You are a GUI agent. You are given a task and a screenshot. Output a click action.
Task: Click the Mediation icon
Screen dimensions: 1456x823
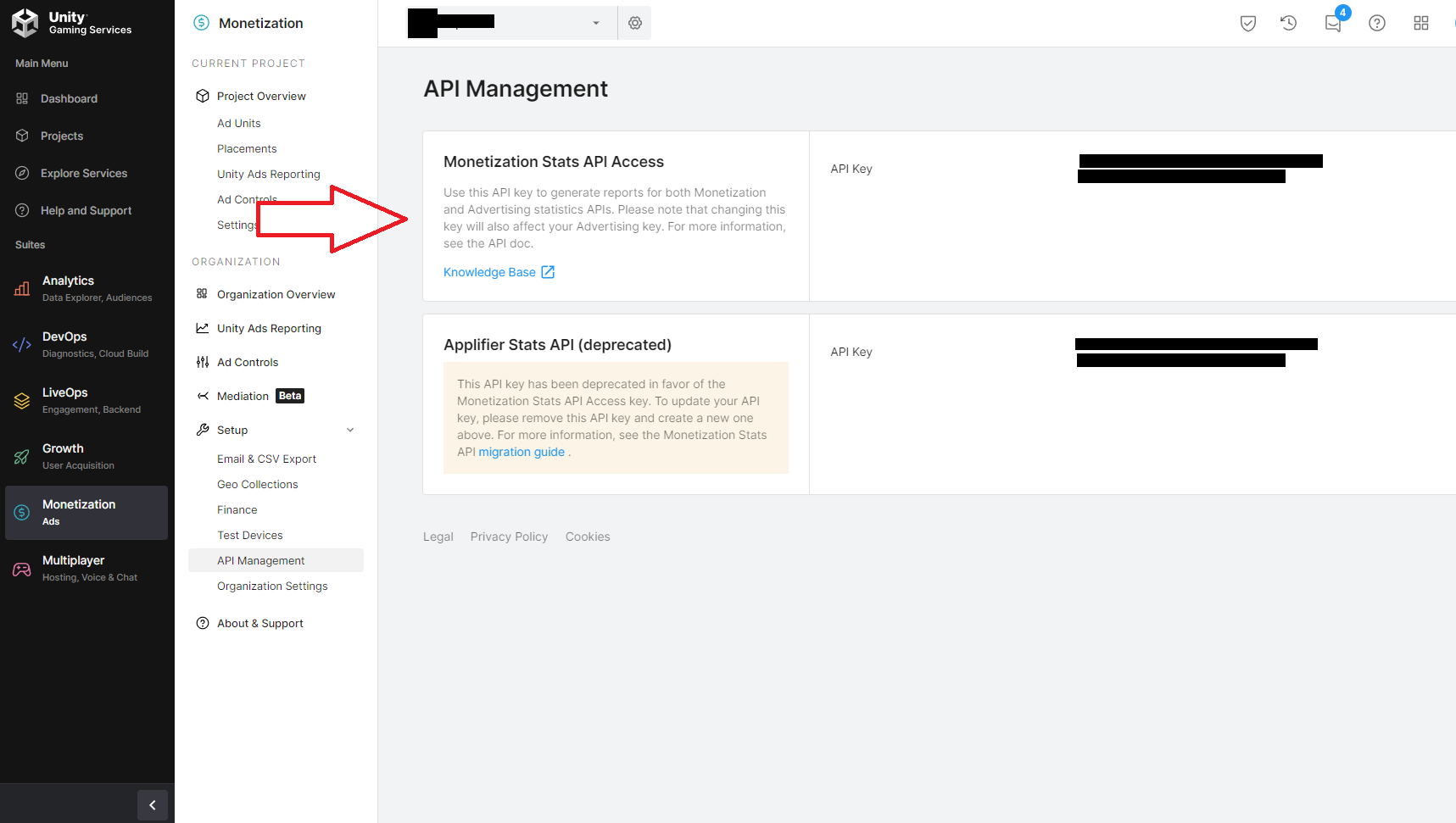tap(203, 396)
